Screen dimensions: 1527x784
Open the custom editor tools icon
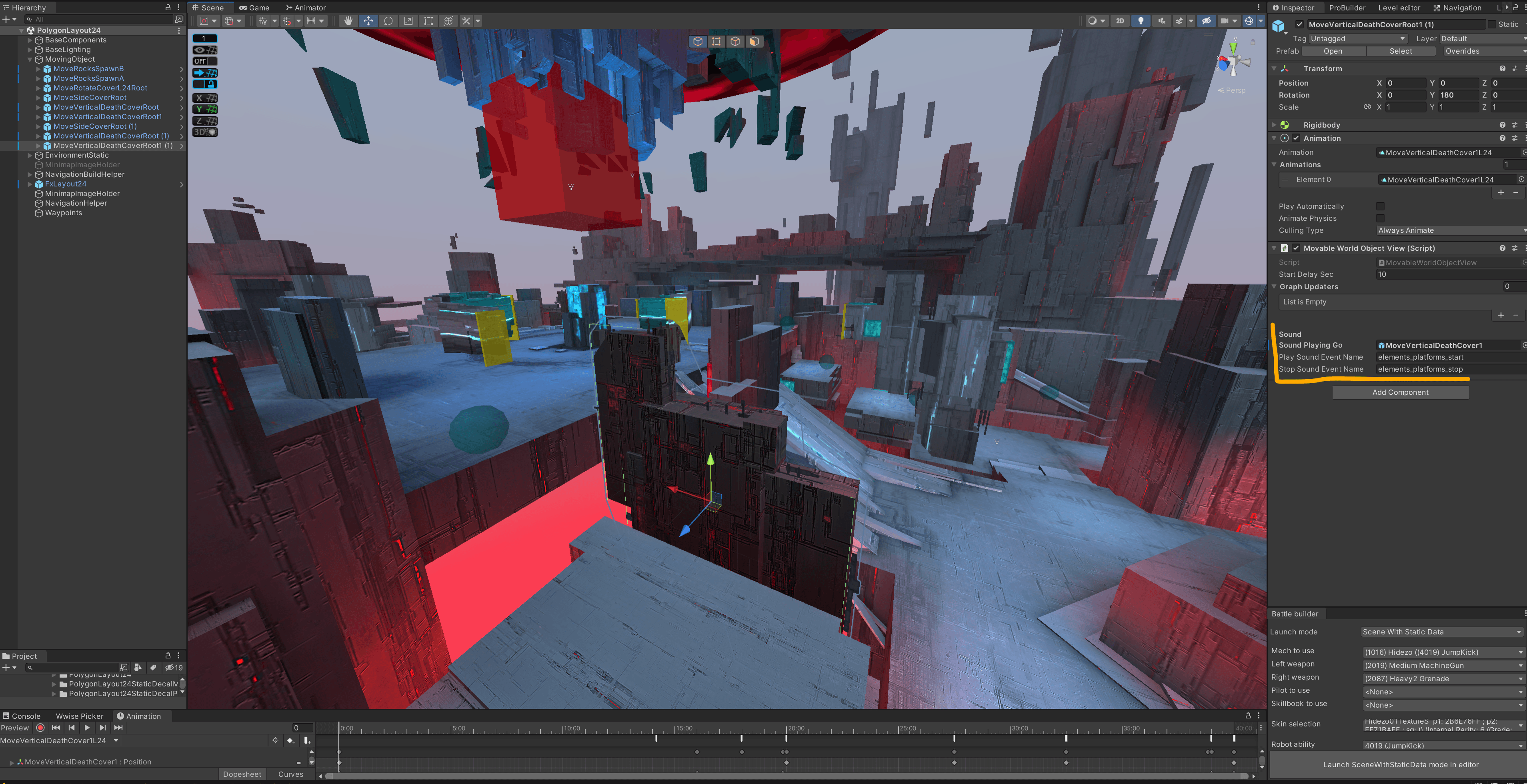tap(466, 21)
